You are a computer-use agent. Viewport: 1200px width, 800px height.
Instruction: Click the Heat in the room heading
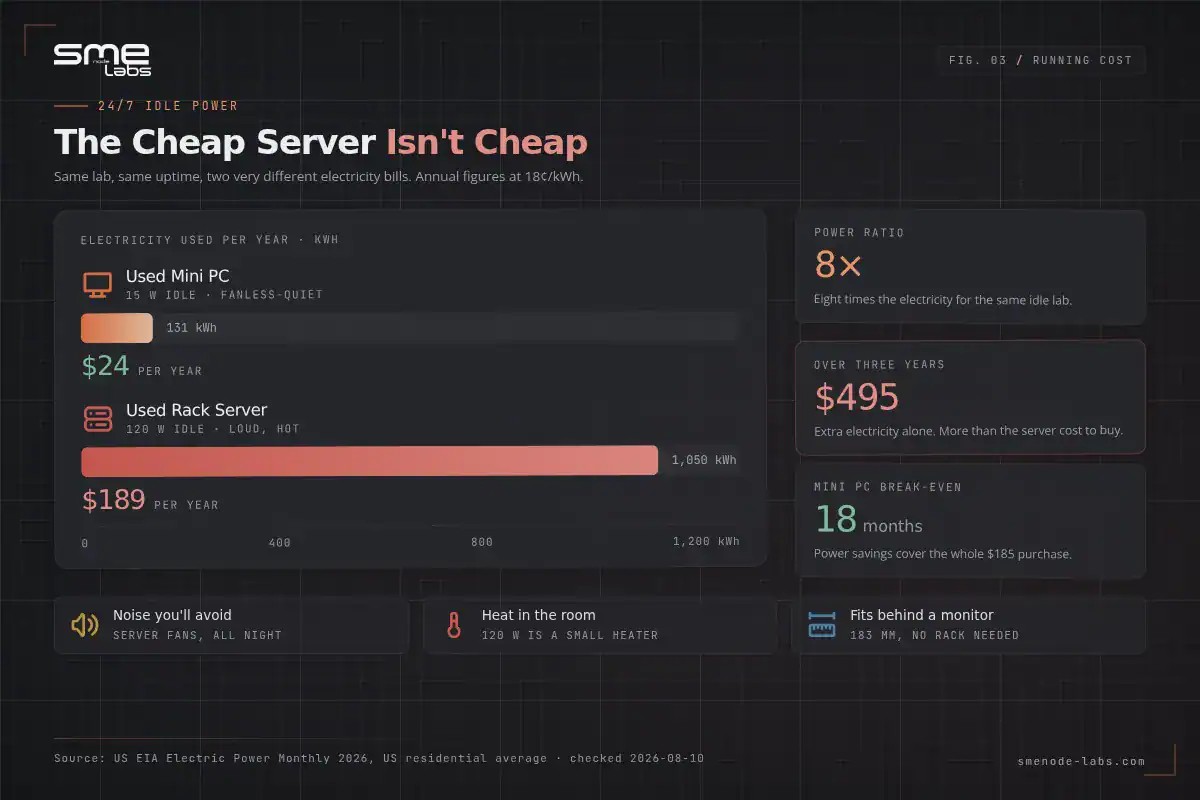click(538, 615)
